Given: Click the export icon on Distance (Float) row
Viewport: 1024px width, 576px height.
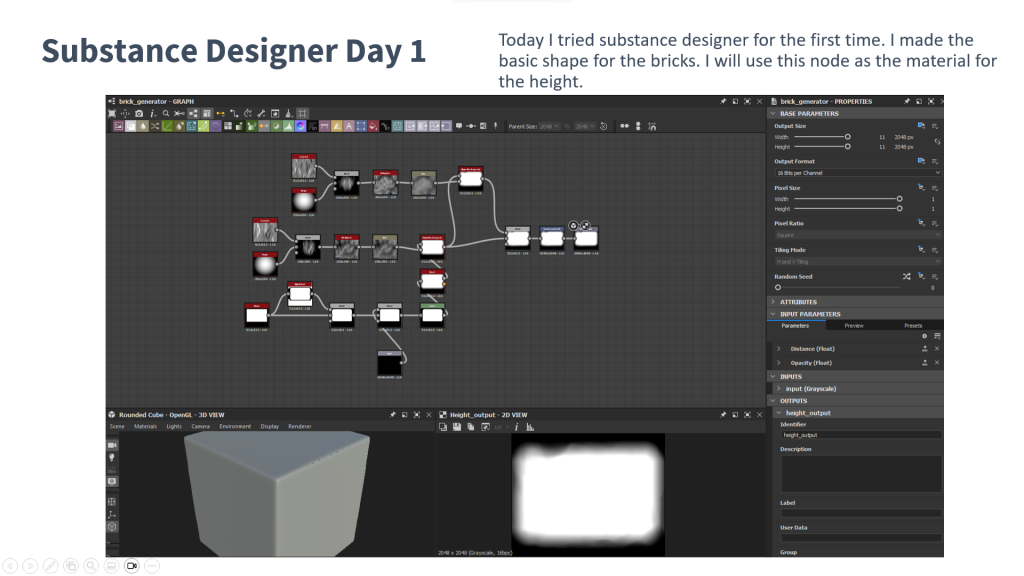Looking at the screenshot, I should tap(925, 349).
